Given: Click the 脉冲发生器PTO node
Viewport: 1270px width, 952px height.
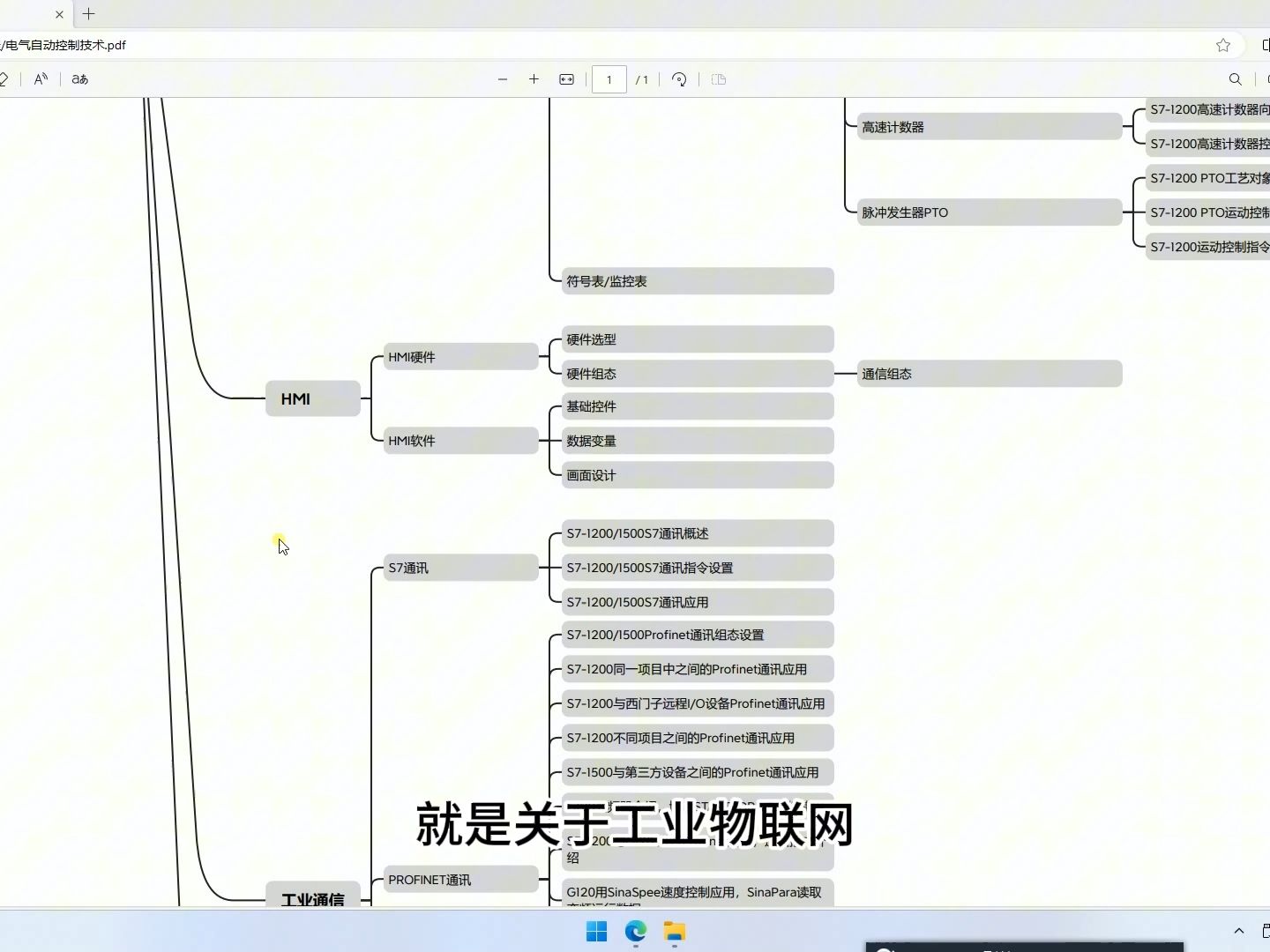Looking at the screenshot, I should pyautogui.click(x=990, y=212).
